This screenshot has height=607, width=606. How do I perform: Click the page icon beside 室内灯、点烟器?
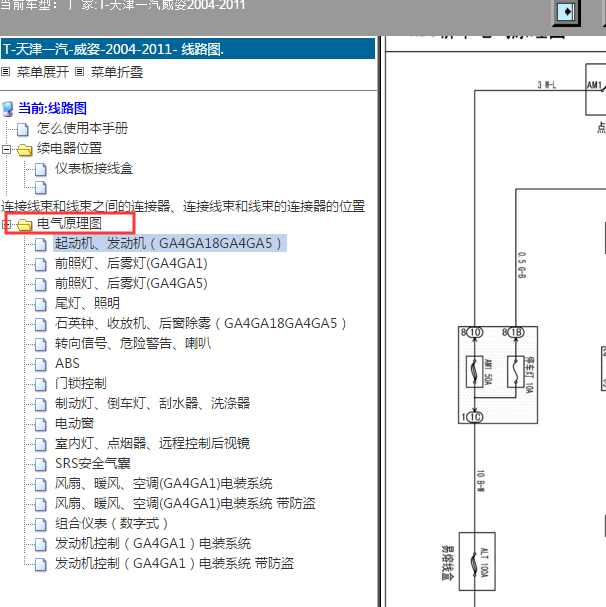pyautogui.click(x=41, y=444)
